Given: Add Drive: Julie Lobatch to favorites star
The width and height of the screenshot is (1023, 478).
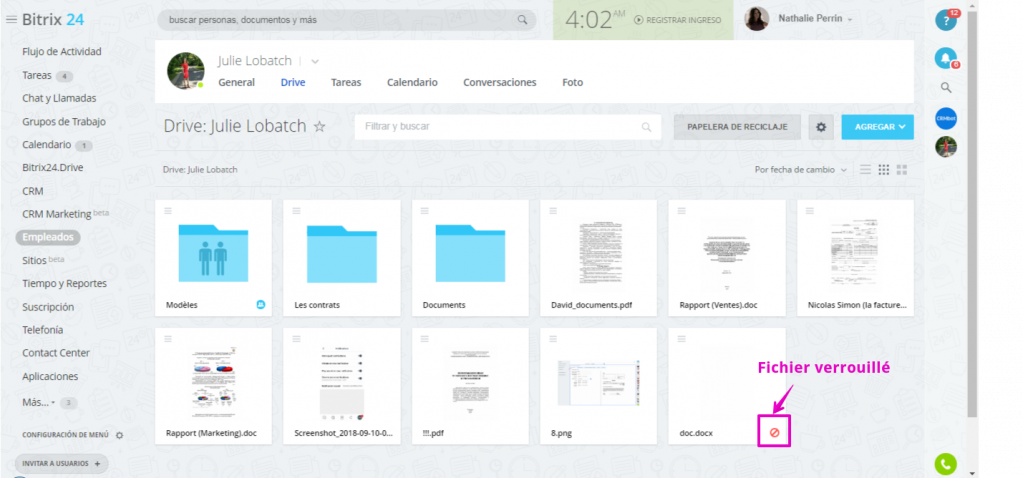Looking at the screenshot, I should pyautogui.click(x=319, y=127).
